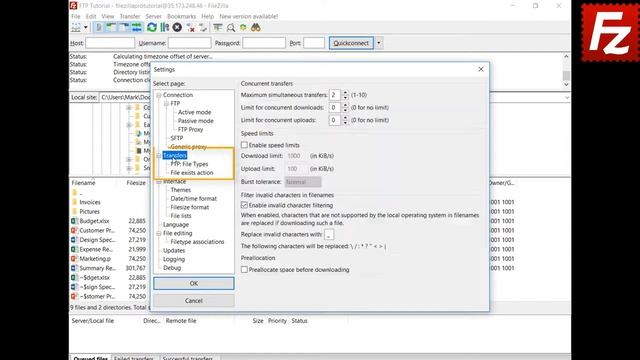Toggle message log display icon
Screen dimensions: 640x360
pos(98,27)
